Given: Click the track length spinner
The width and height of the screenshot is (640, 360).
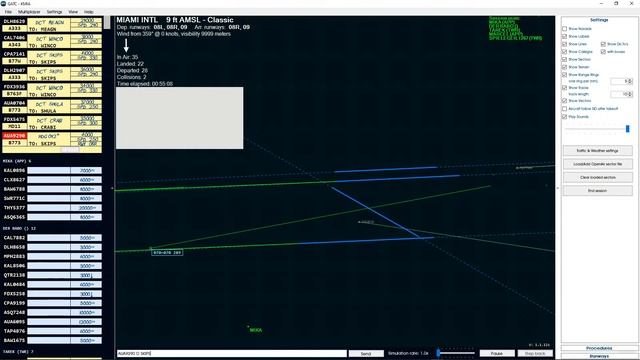Looking at the screenshot, I should point(622,94).
